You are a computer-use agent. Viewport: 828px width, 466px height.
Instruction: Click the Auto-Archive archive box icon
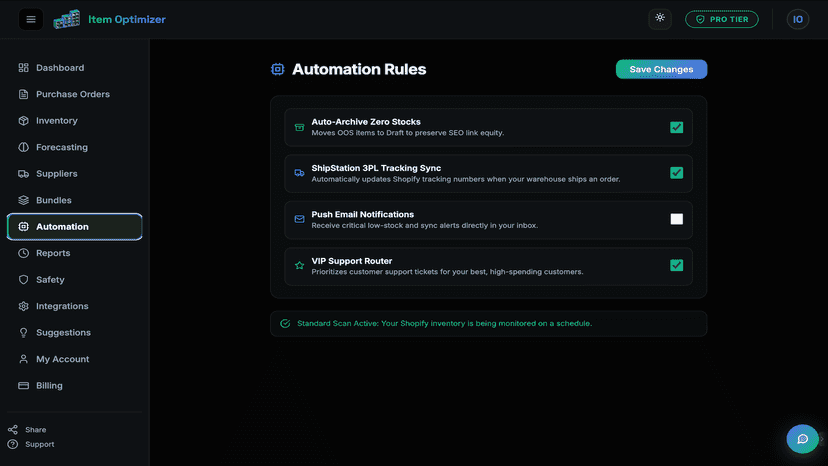299,127
